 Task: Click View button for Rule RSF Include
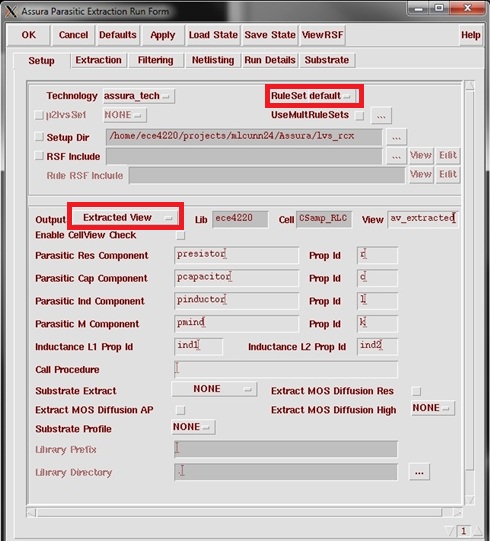[421, 175]
